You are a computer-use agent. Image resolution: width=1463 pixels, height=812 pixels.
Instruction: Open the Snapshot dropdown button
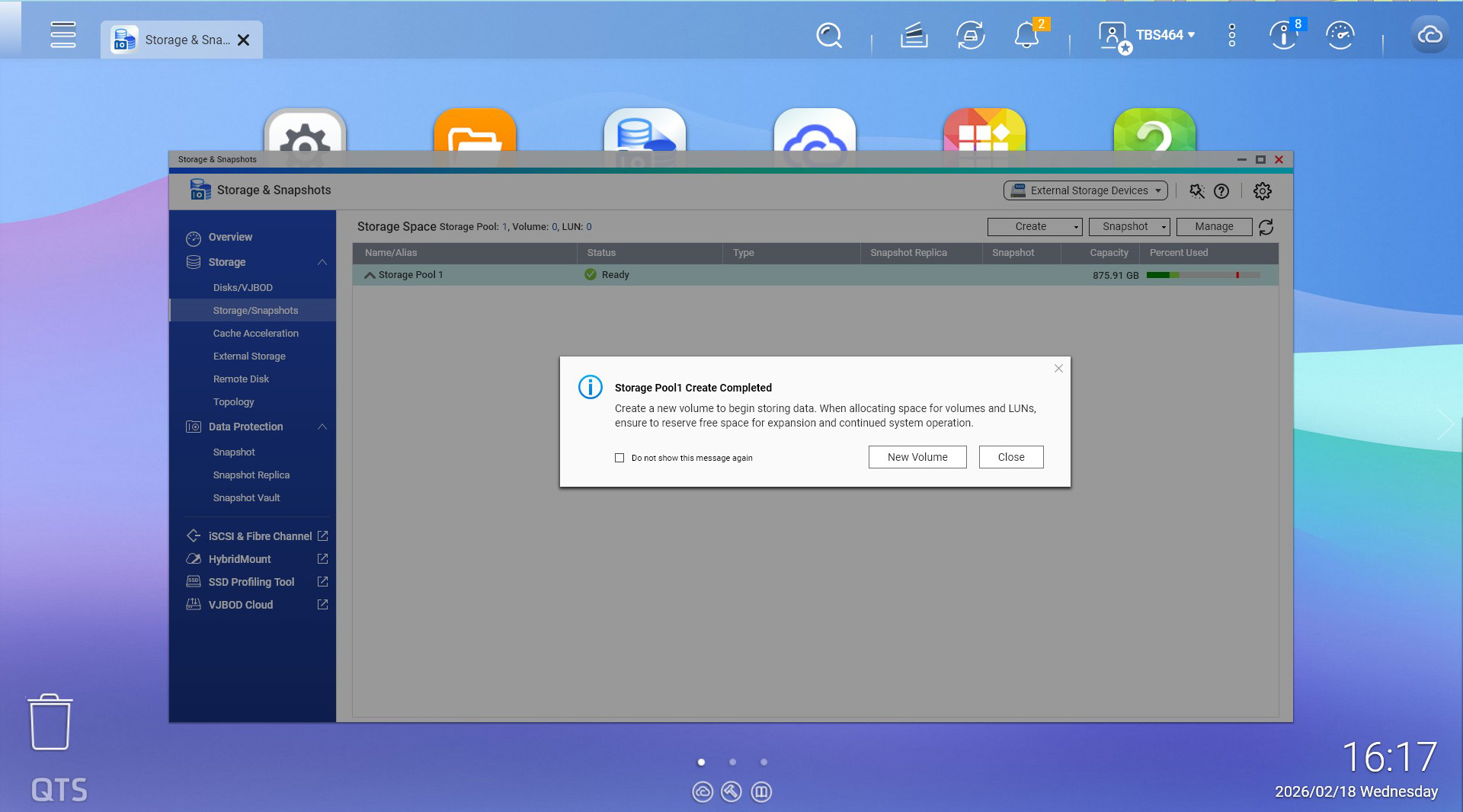[x=1128, y=227]
